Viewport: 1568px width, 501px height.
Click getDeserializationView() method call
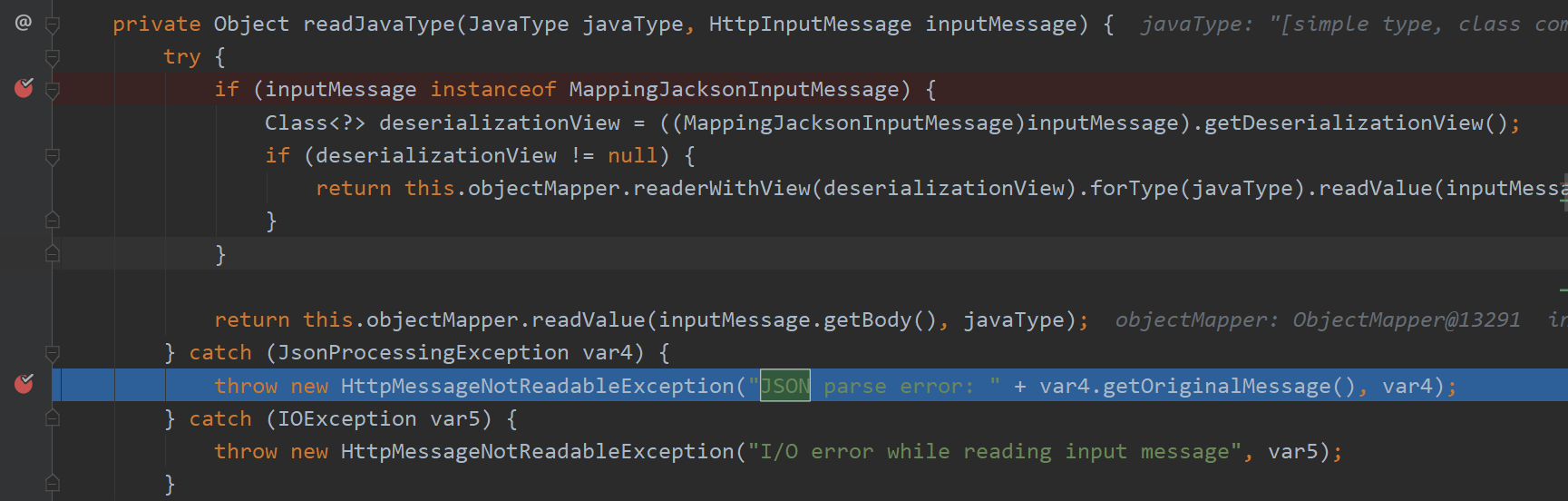click(1356, 123)
